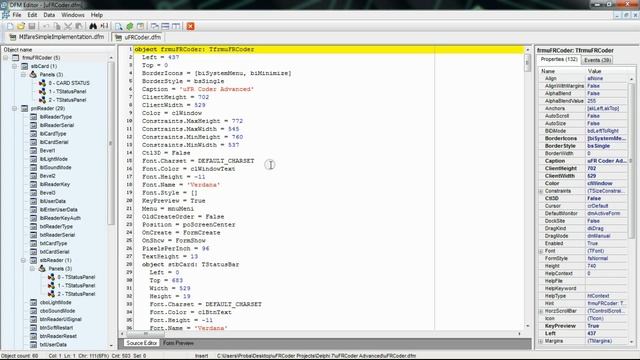640x360 pixels.
Task: Select btnReaderReset in object tree
Action: [x=58, y=336]
